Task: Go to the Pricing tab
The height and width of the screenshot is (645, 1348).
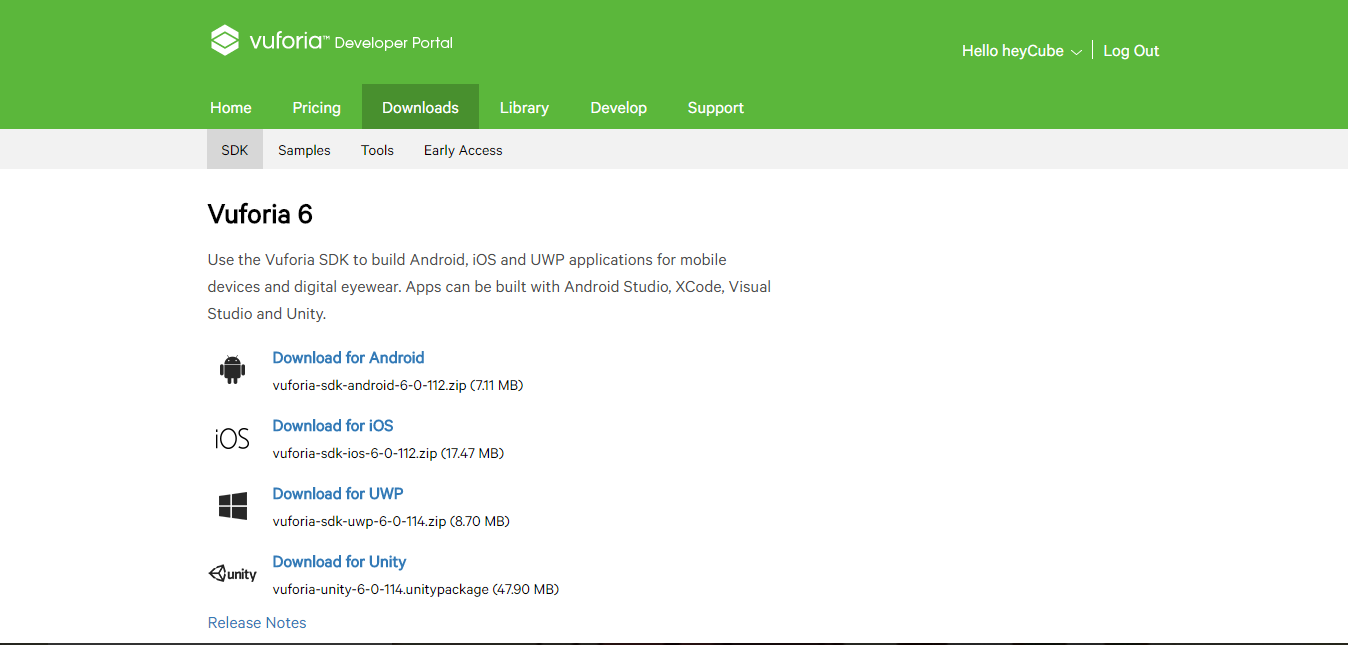Action: (x=316, y=108)
